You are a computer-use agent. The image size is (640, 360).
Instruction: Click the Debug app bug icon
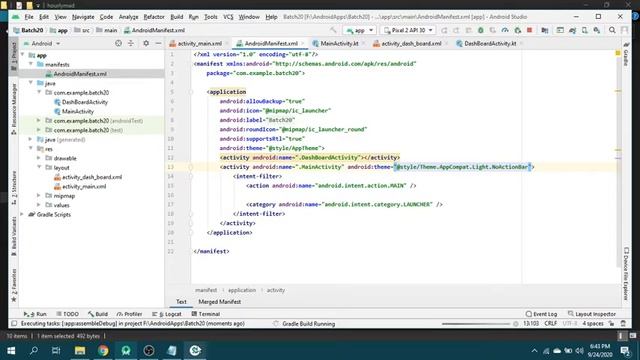click(480, 30)
